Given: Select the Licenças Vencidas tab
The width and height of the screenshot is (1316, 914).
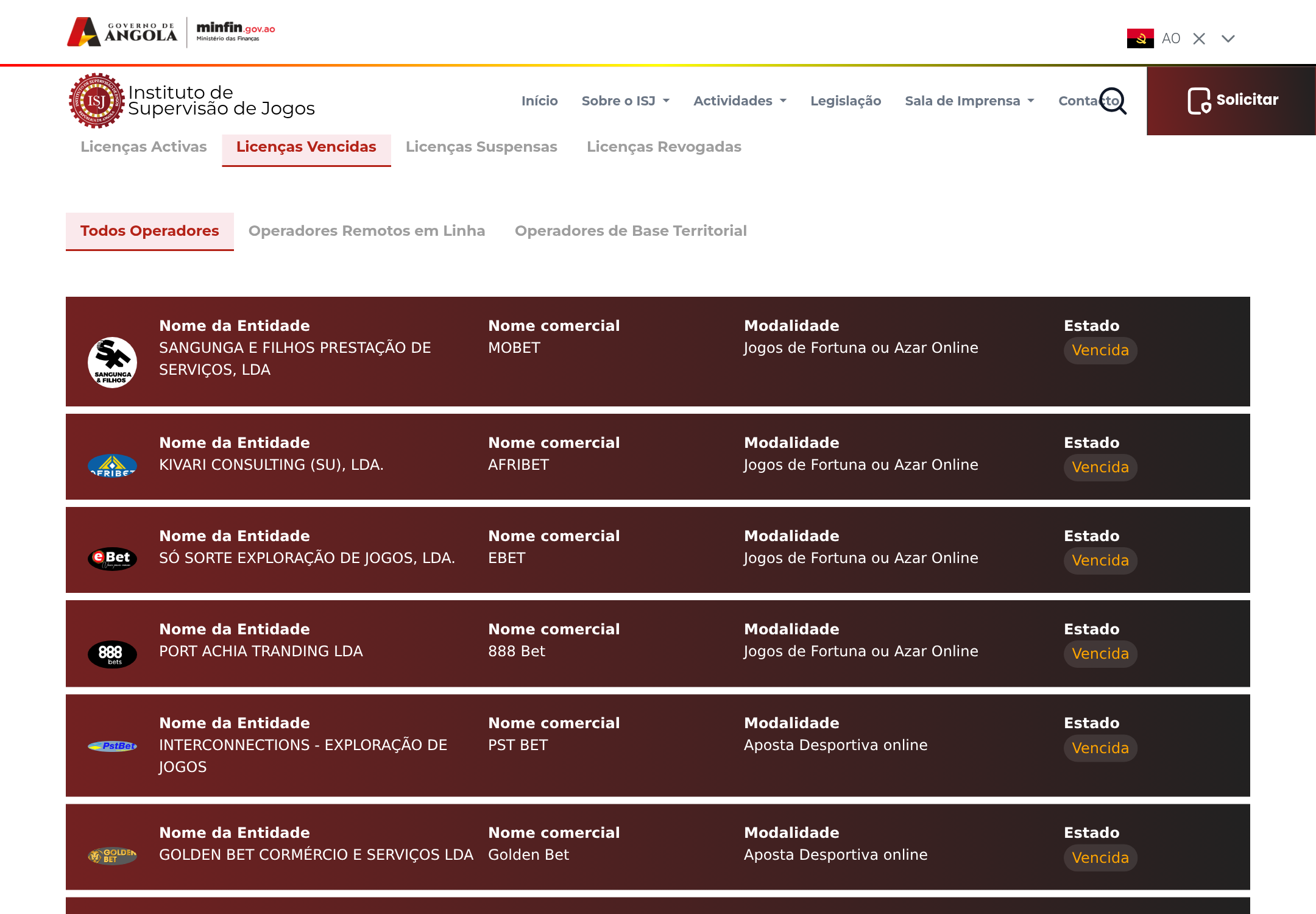Looking at the screenshot, I should tap(306, 149).
